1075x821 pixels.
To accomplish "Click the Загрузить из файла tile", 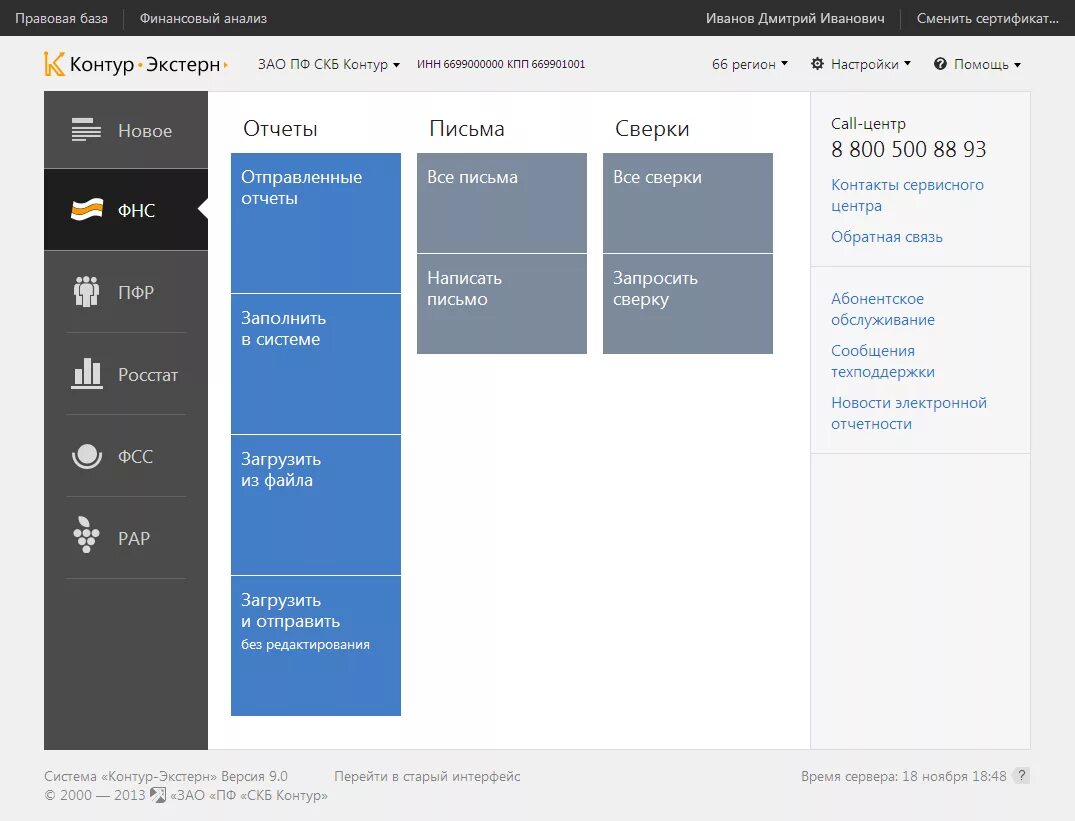I will coord(315,505).
